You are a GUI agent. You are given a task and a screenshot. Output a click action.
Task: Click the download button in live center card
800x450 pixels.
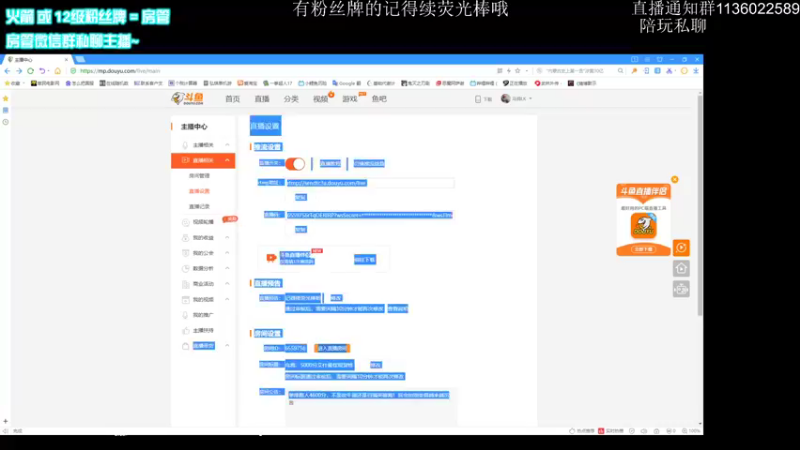(x=365, y=260)
